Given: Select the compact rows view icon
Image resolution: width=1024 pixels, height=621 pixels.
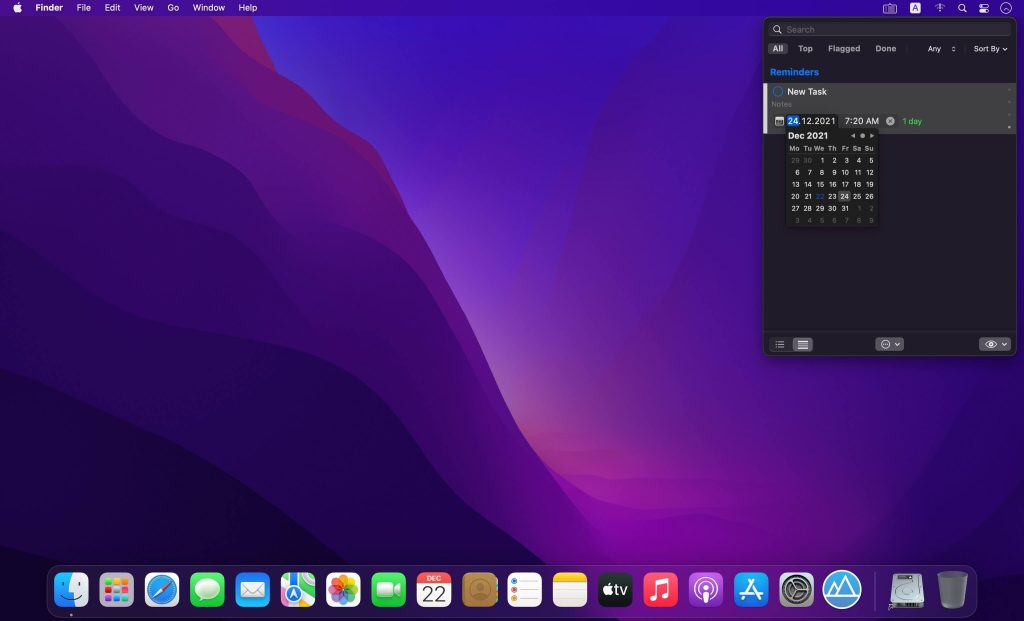Looking at the screenshot, I should (802, 344).
